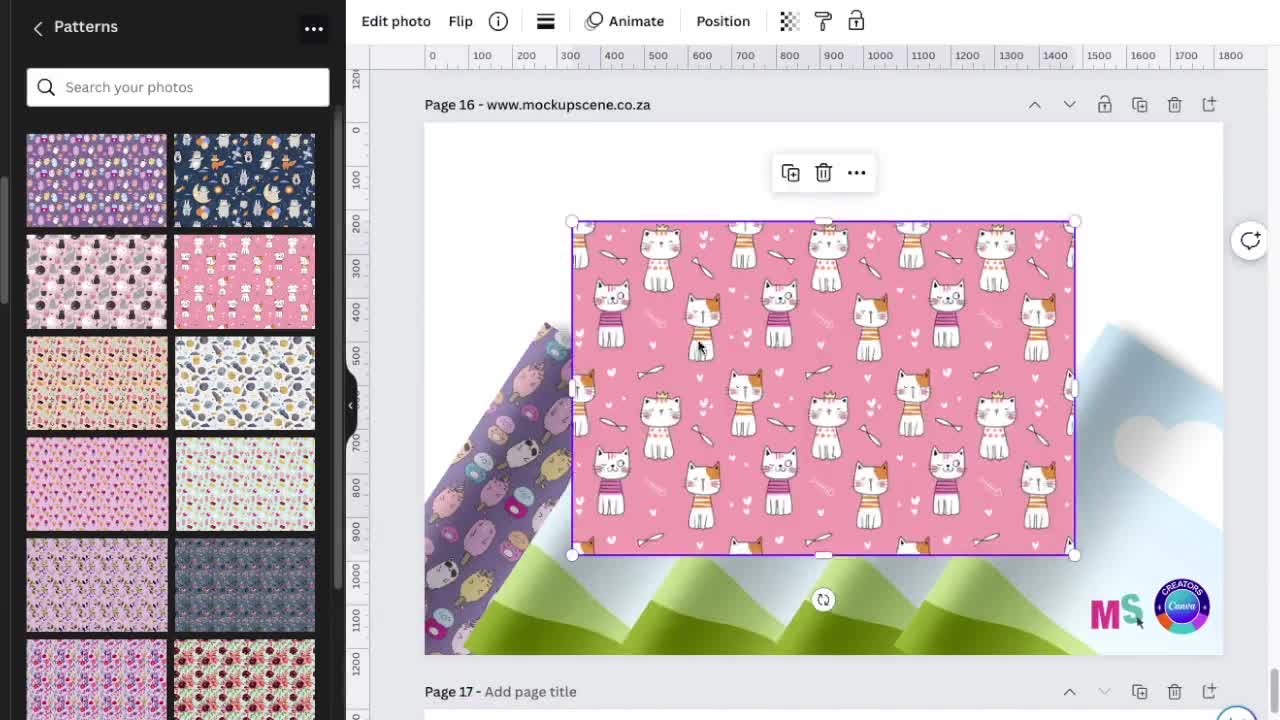
Task: Click the Search your photos field
Action: click(x=178, y=87)
